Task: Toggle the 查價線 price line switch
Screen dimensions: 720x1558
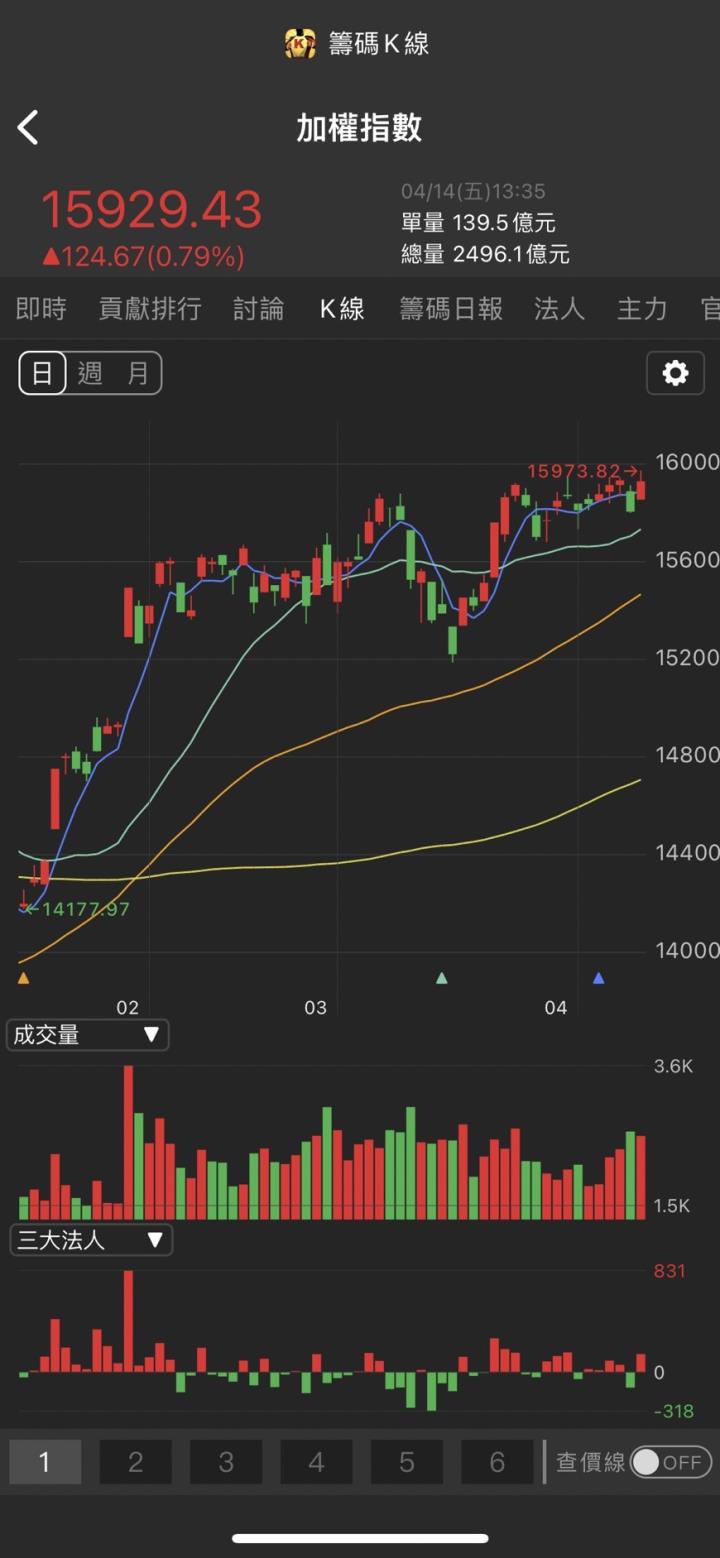Action: [671, 1462]
